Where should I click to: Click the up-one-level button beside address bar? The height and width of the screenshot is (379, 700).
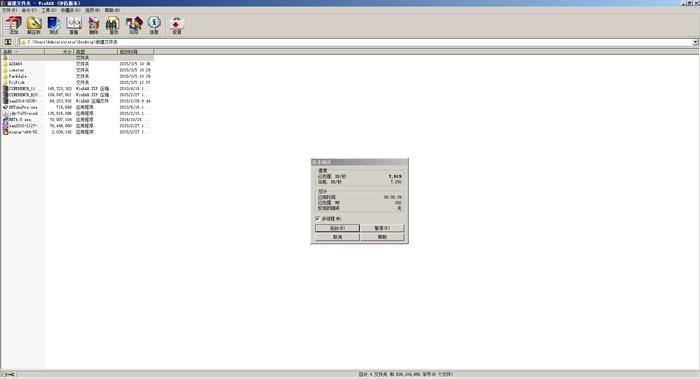pyautogui.click(x=8, y=42)
